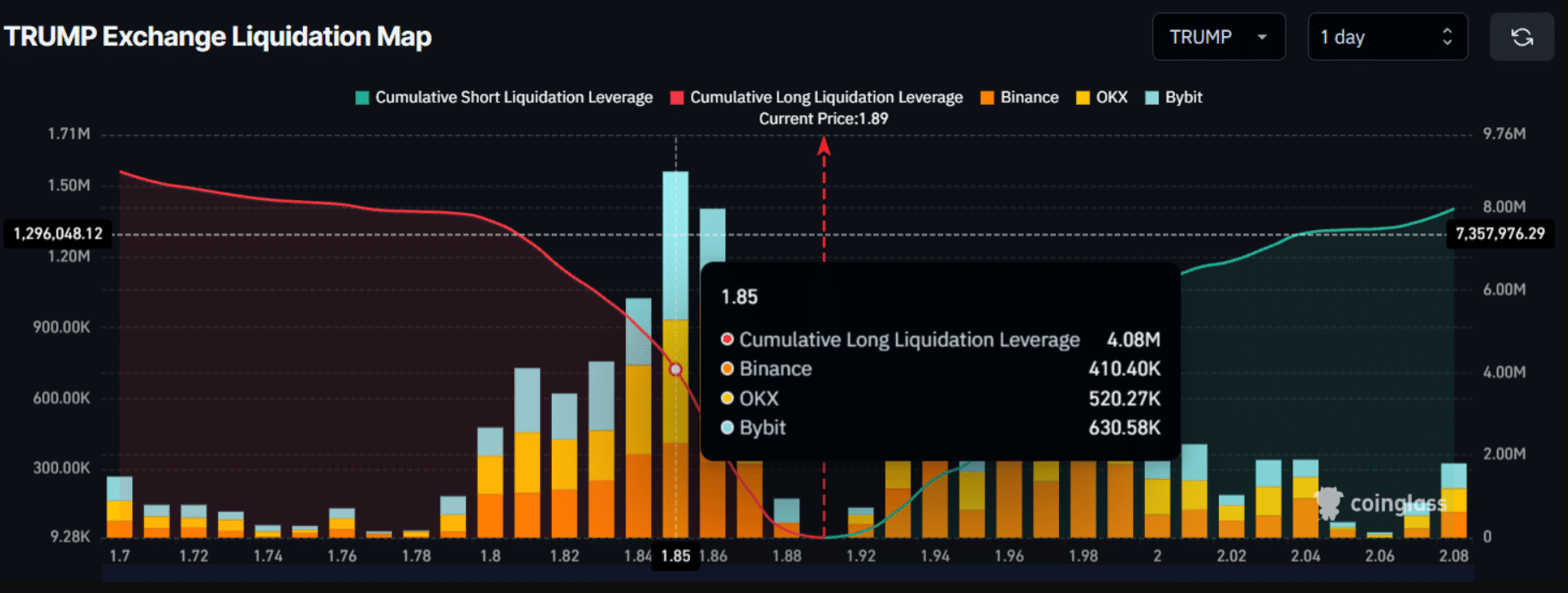
Task: Click the 1,296,048.12 left axis value label
Action: [58, 233]
